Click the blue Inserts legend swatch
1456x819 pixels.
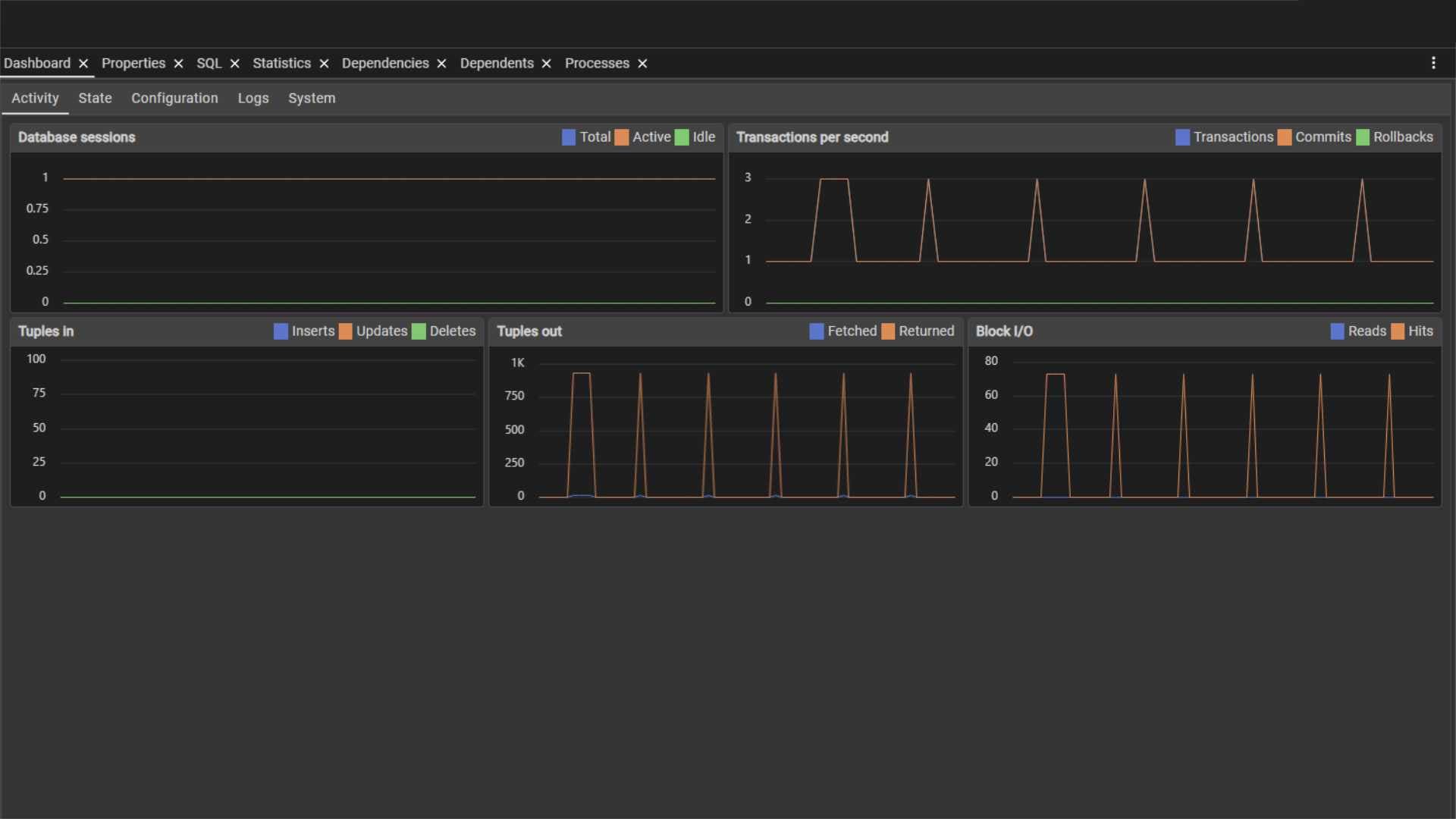[281, 331]
